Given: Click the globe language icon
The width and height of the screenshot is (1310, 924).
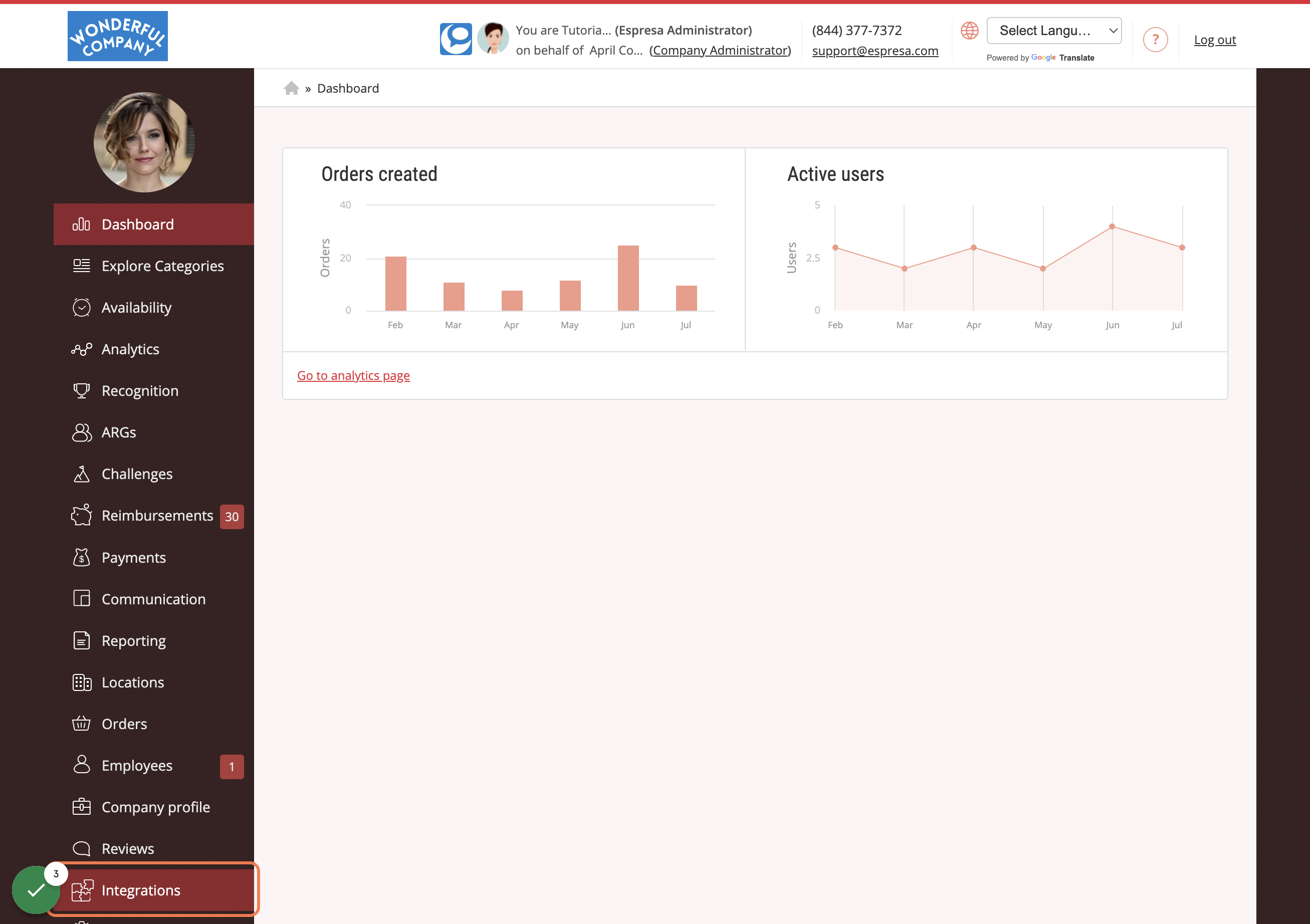Looking at the screenshot, I should coord(969,30).
